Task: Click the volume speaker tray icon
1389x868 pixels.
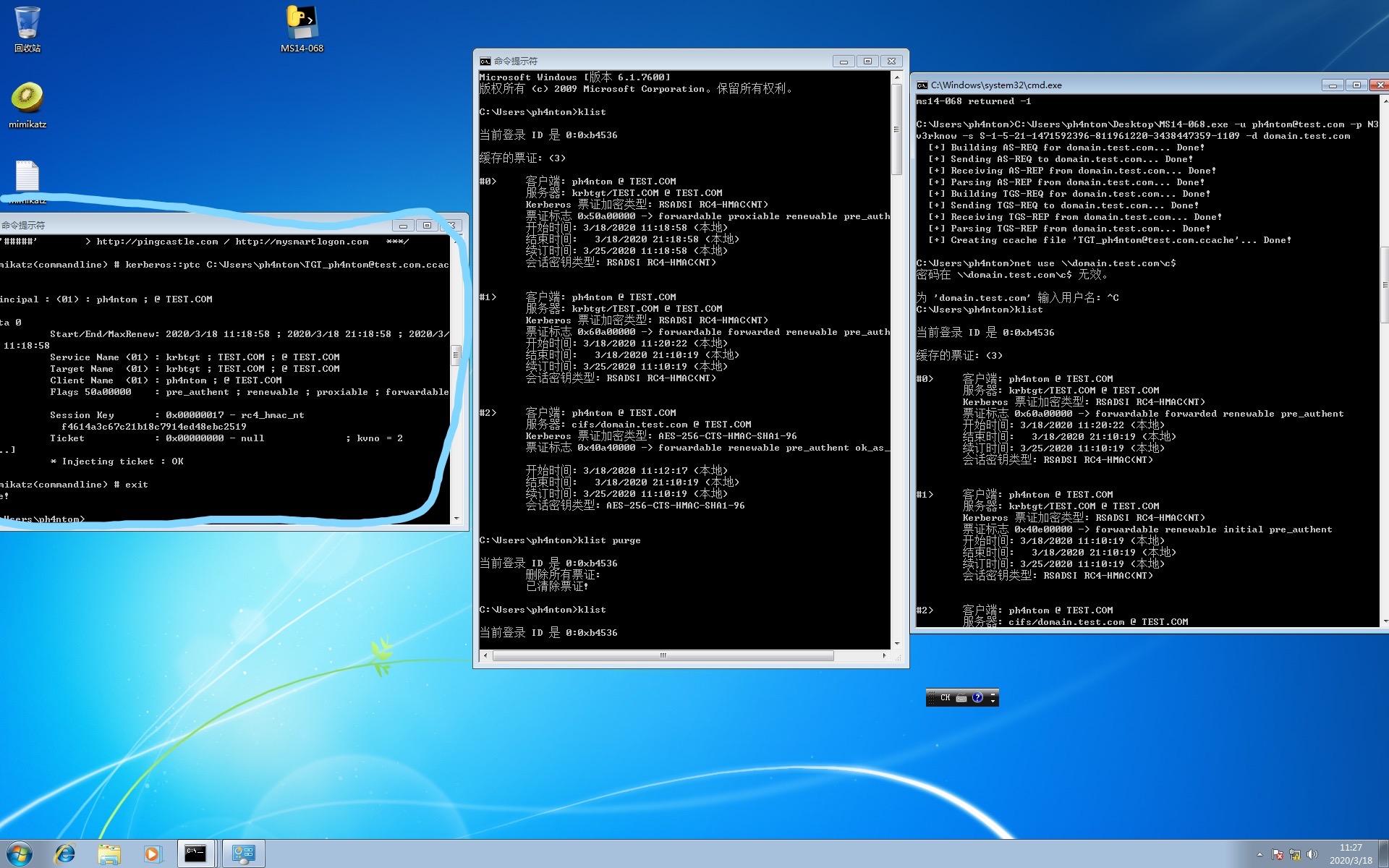Action: (1312, 854)
